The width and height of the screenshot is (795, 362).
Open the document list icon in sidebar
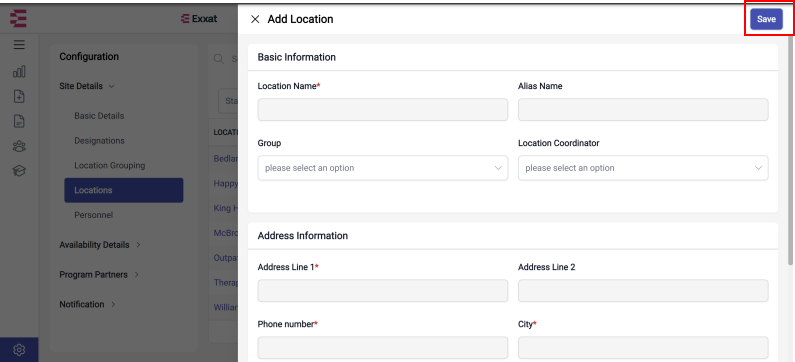click(x=19, y=121)
